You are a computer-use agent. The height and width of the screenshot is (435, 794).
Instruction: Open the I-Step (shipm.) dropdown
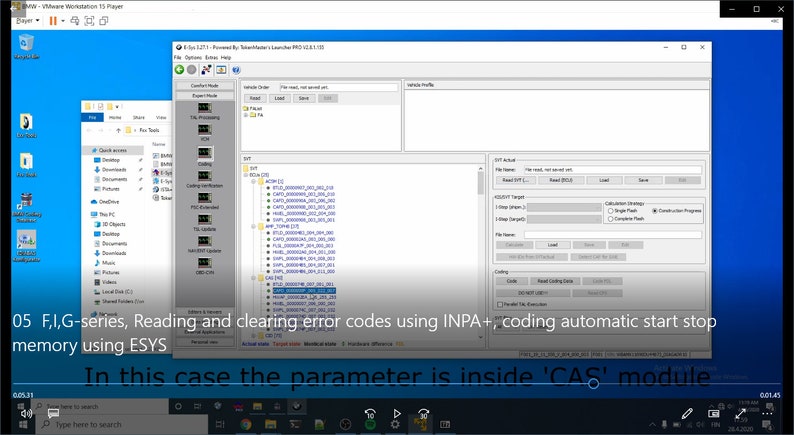[x=564, y=207]
